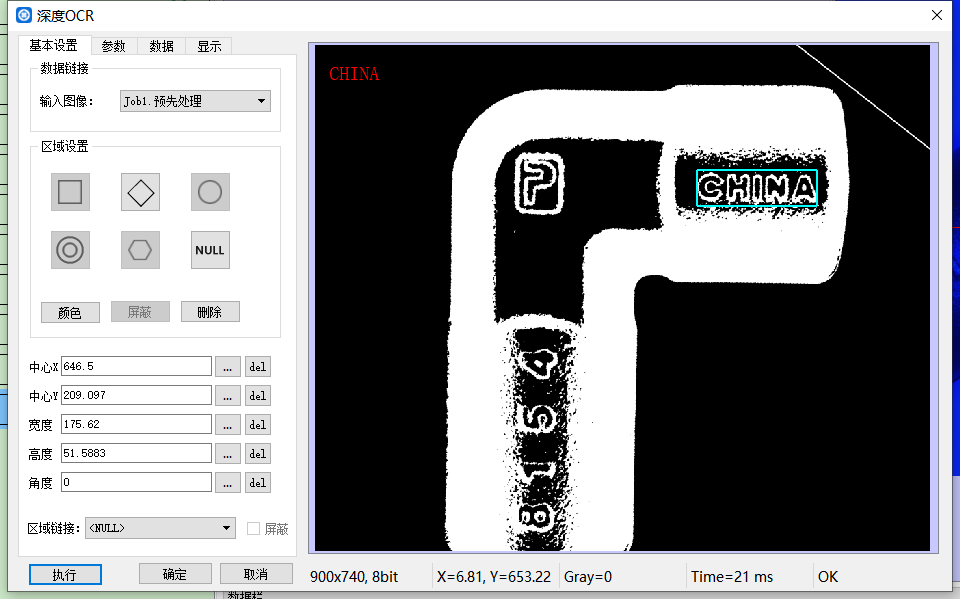
Task: Click the cyan CHINA region box in image
Action: (757, 187)
